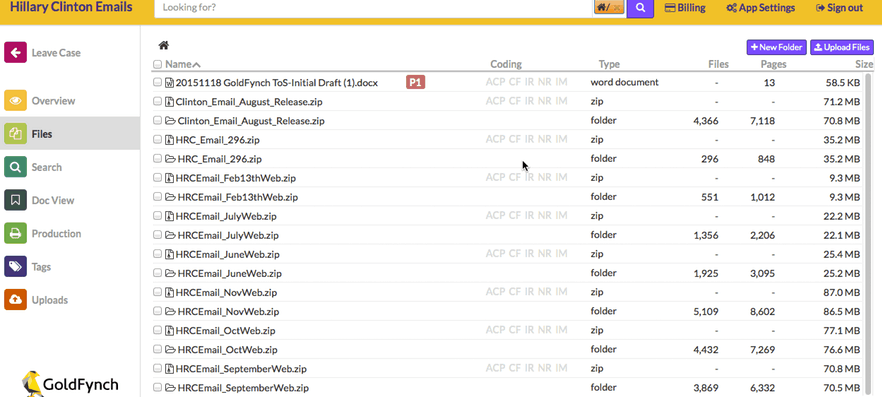Open App Settings in the top bar
The height and width of the screenshot is (397, 882).
(760, 8)
